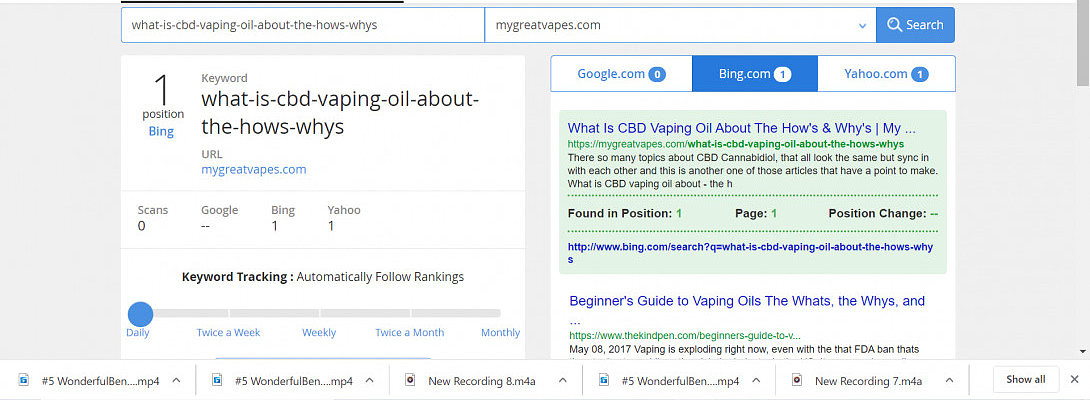This screenshot has width=1090, height=400.
Task: Open 'What Is CBD Vaping Oil' result title
Action: pyautogui.click(x=741, y=128)
